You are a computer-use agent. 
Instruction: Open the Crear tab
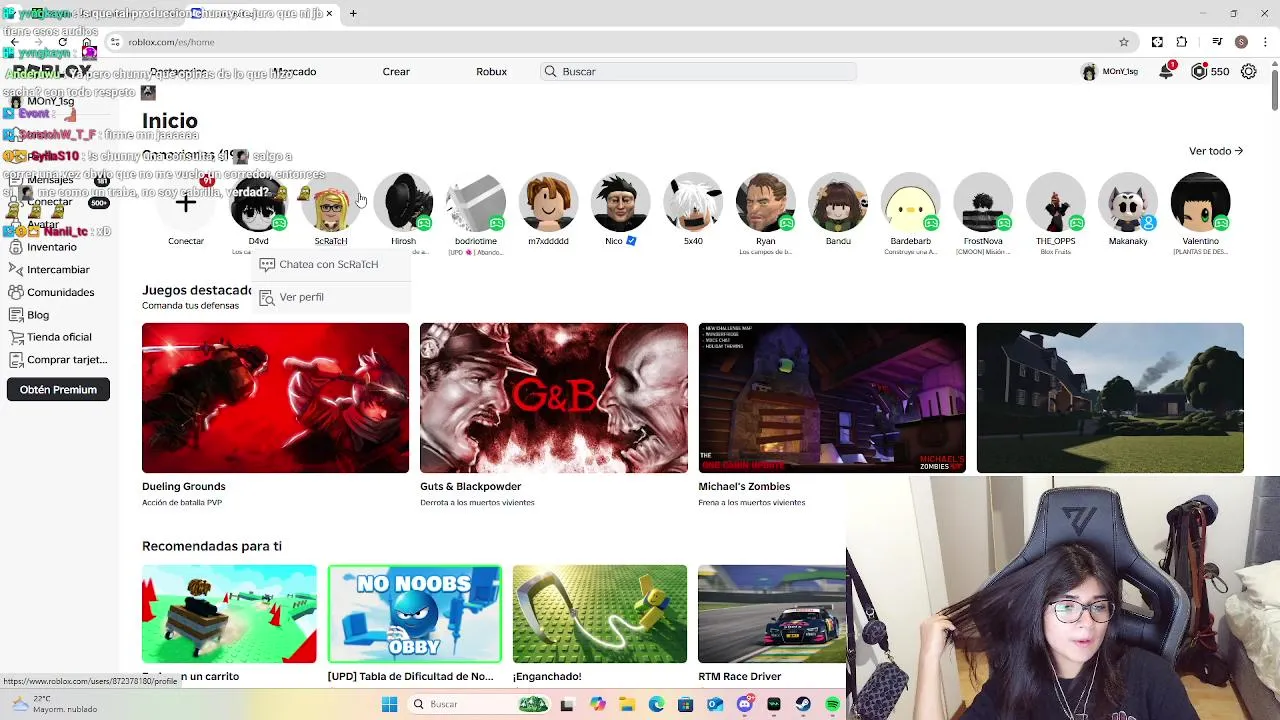click(396, 71)
